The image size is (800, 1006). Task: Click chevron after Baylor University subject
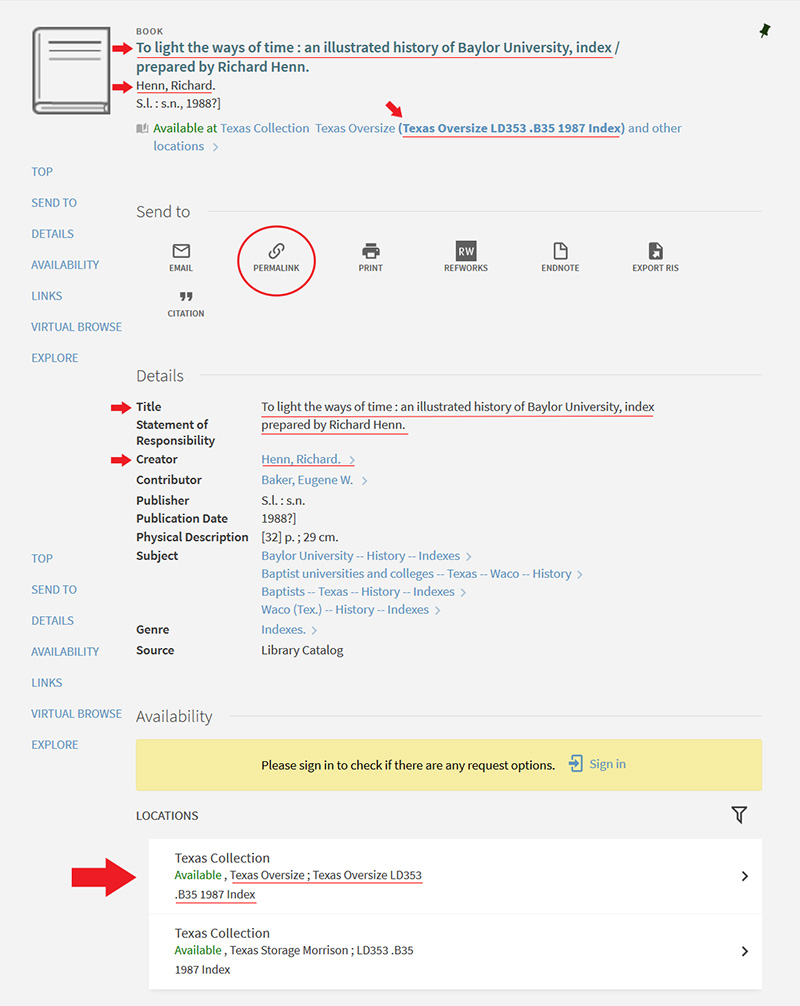468,556
